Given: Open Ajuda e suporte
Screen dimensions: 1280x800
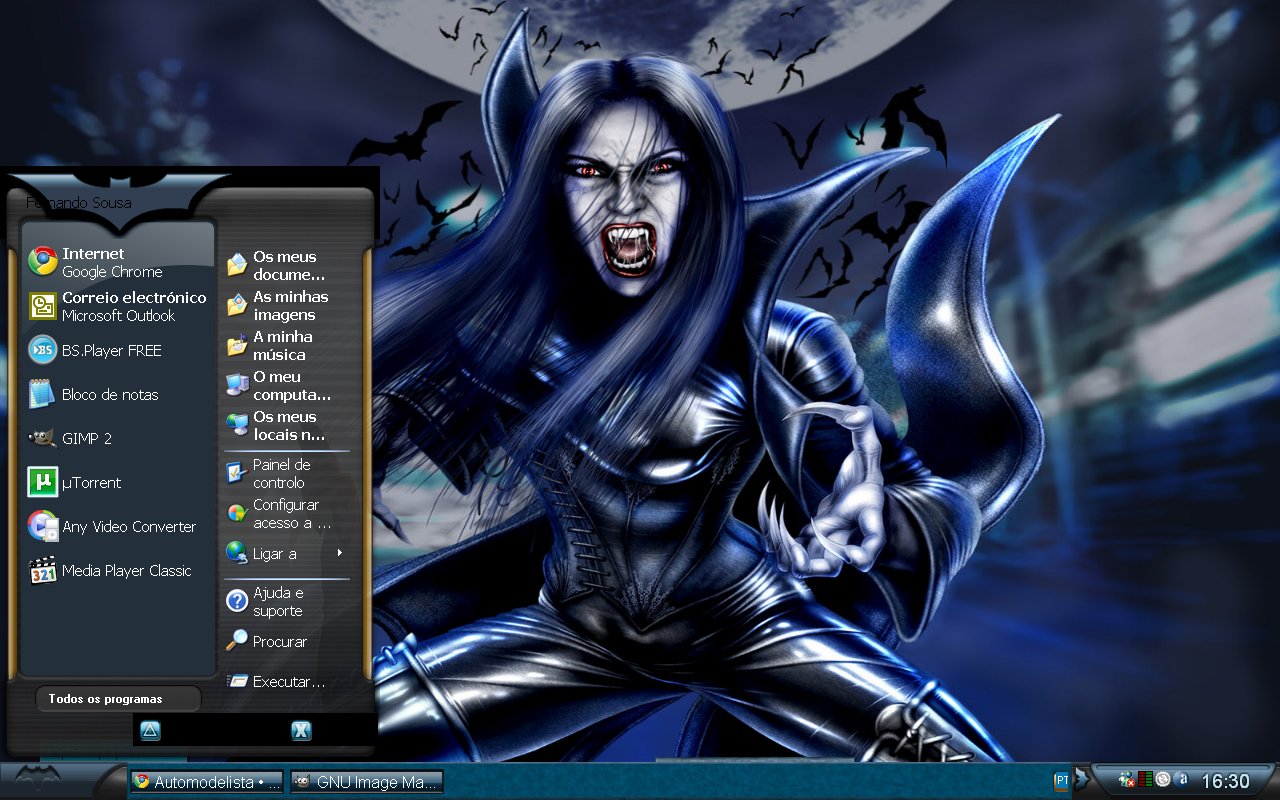Looking at the screenshot, I should (x=286, y=601).
